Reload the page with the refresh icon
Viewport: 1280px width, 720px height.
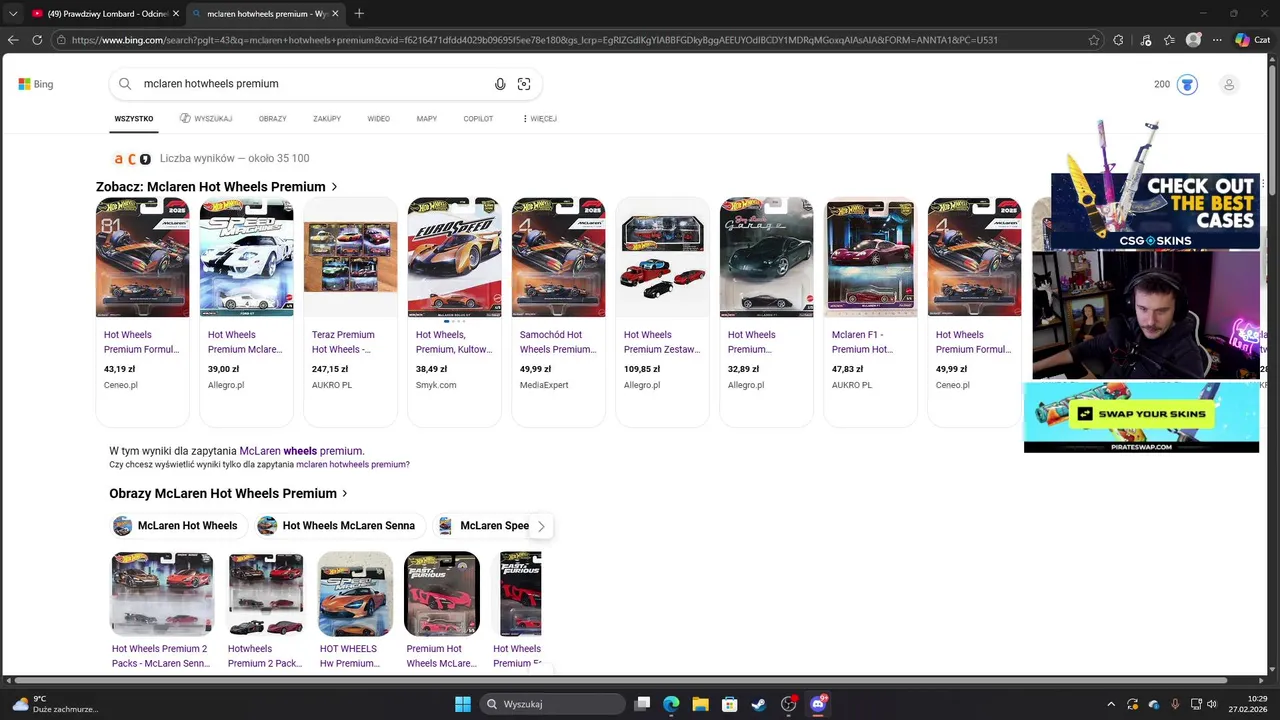(x=37, y=40)
